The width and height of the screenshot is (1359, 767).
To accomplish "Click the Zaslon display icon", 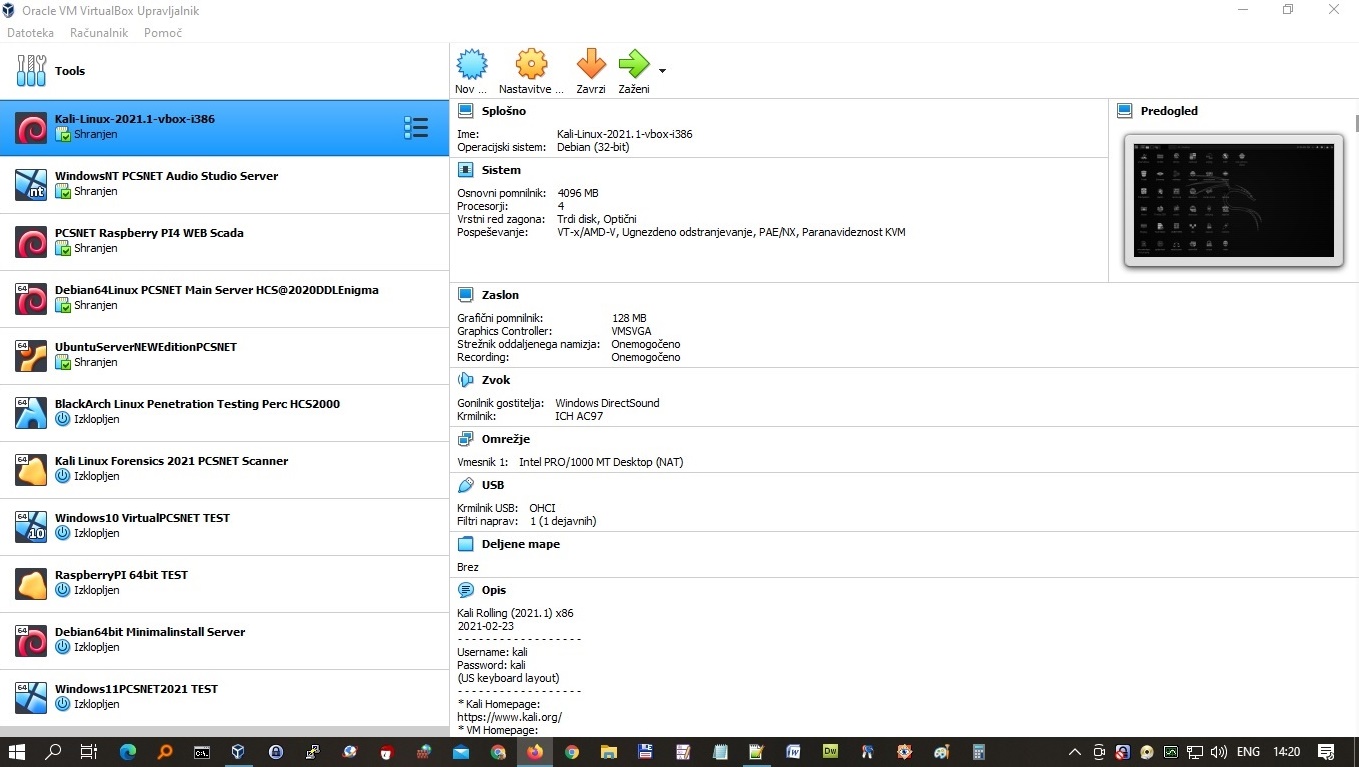I will coord(465,295).
